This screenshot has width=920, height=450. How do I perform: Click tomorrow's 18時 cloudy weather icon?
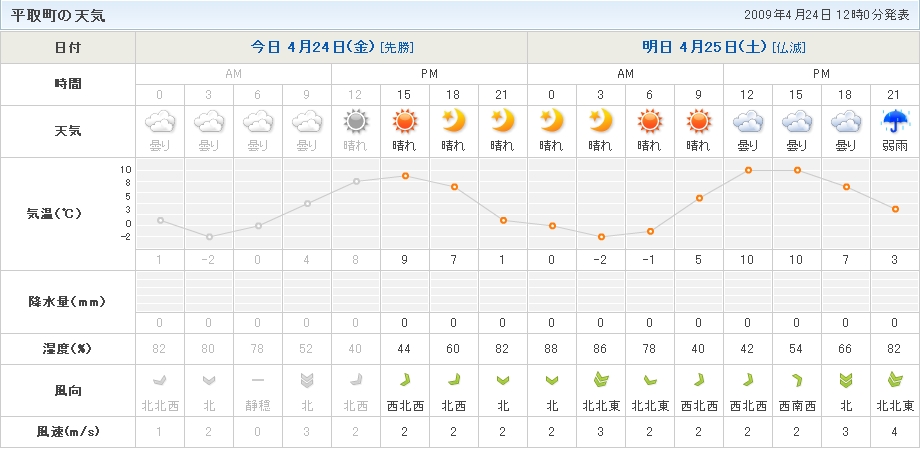[846, 122]
